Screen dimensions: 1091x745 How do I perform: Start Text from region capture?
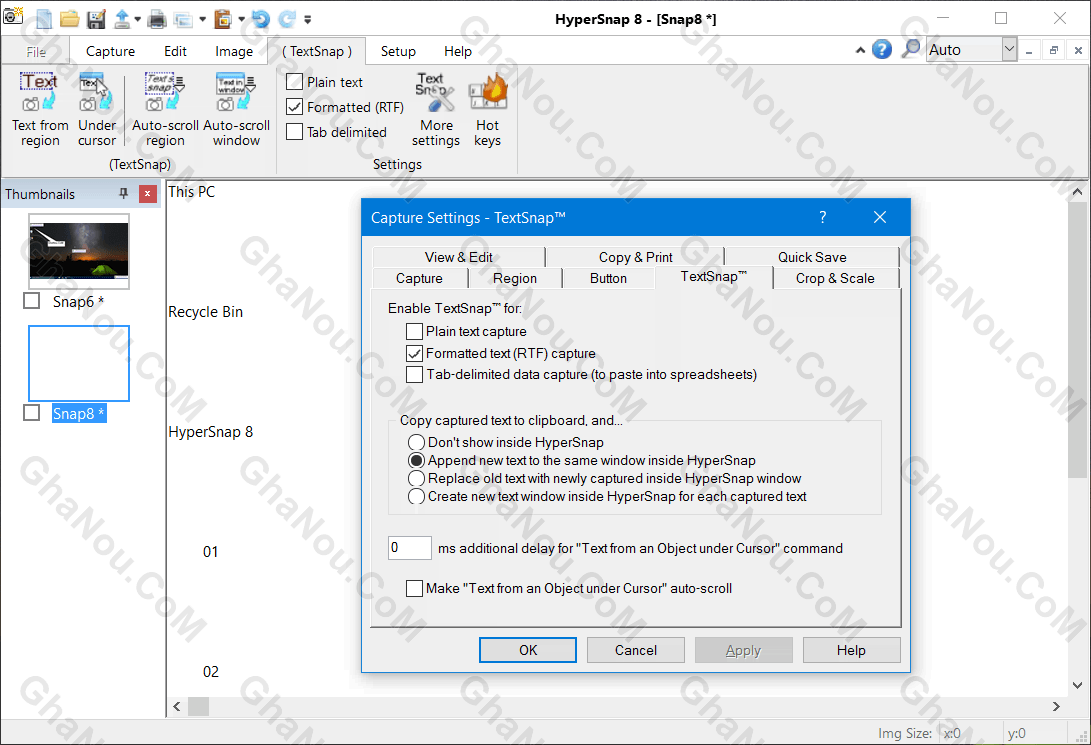tap(40, 110)
